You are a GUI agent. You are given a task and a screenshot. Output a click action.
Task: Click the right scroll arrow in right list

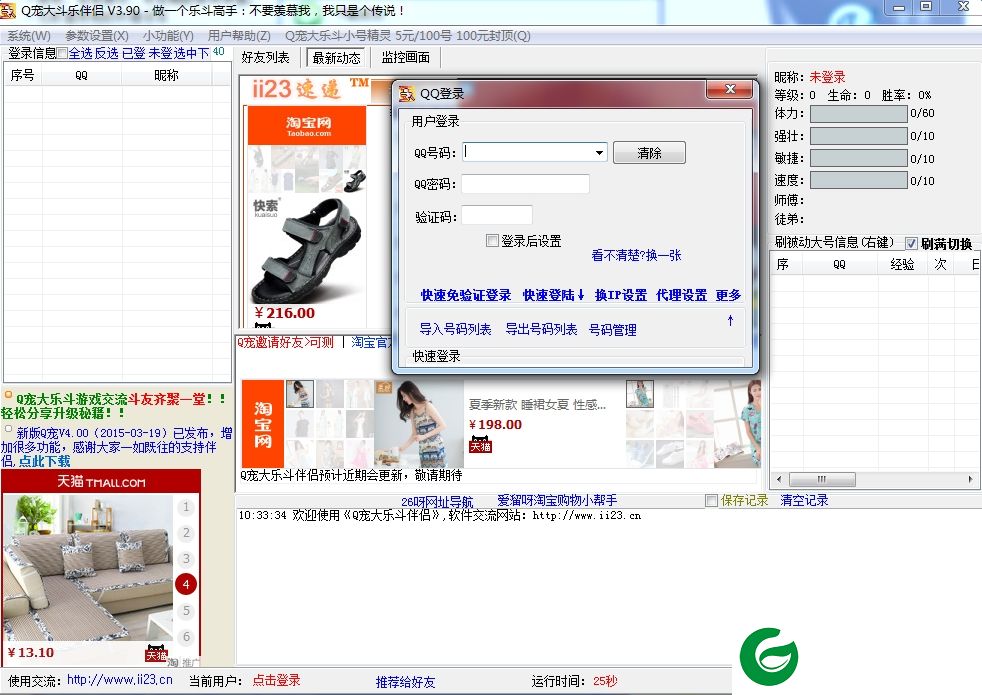970,480
